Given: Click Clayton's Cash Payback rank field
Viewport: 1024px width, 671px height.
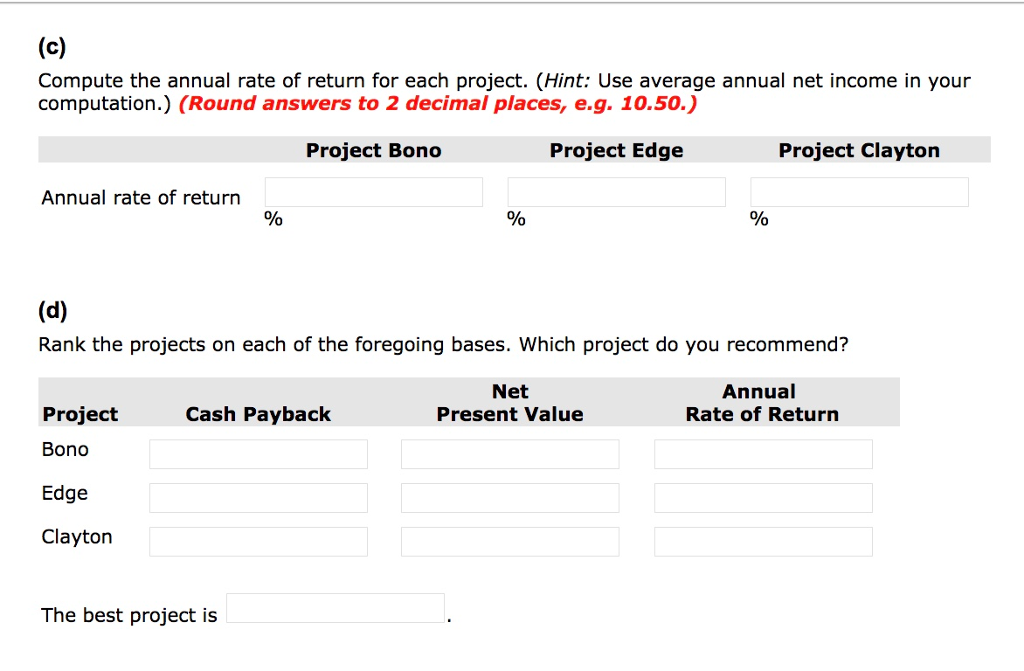Looking at the screenshot, I should click(258, 542).
